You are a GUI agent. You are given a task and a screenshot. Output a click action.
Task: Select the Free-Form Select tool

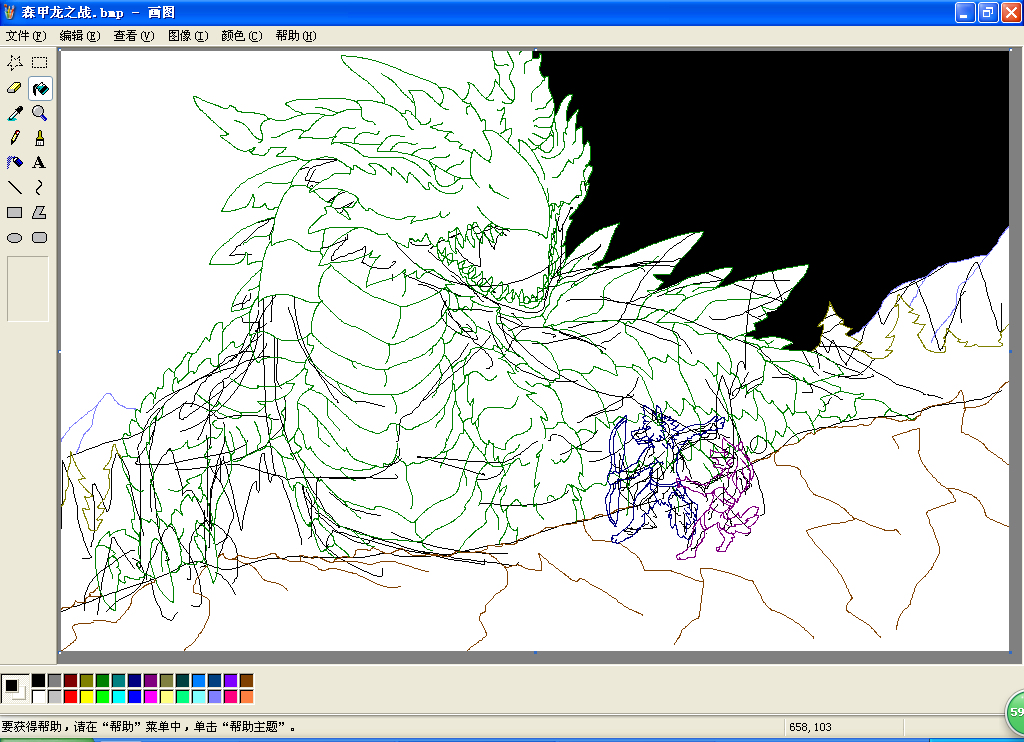click(14, 63)
